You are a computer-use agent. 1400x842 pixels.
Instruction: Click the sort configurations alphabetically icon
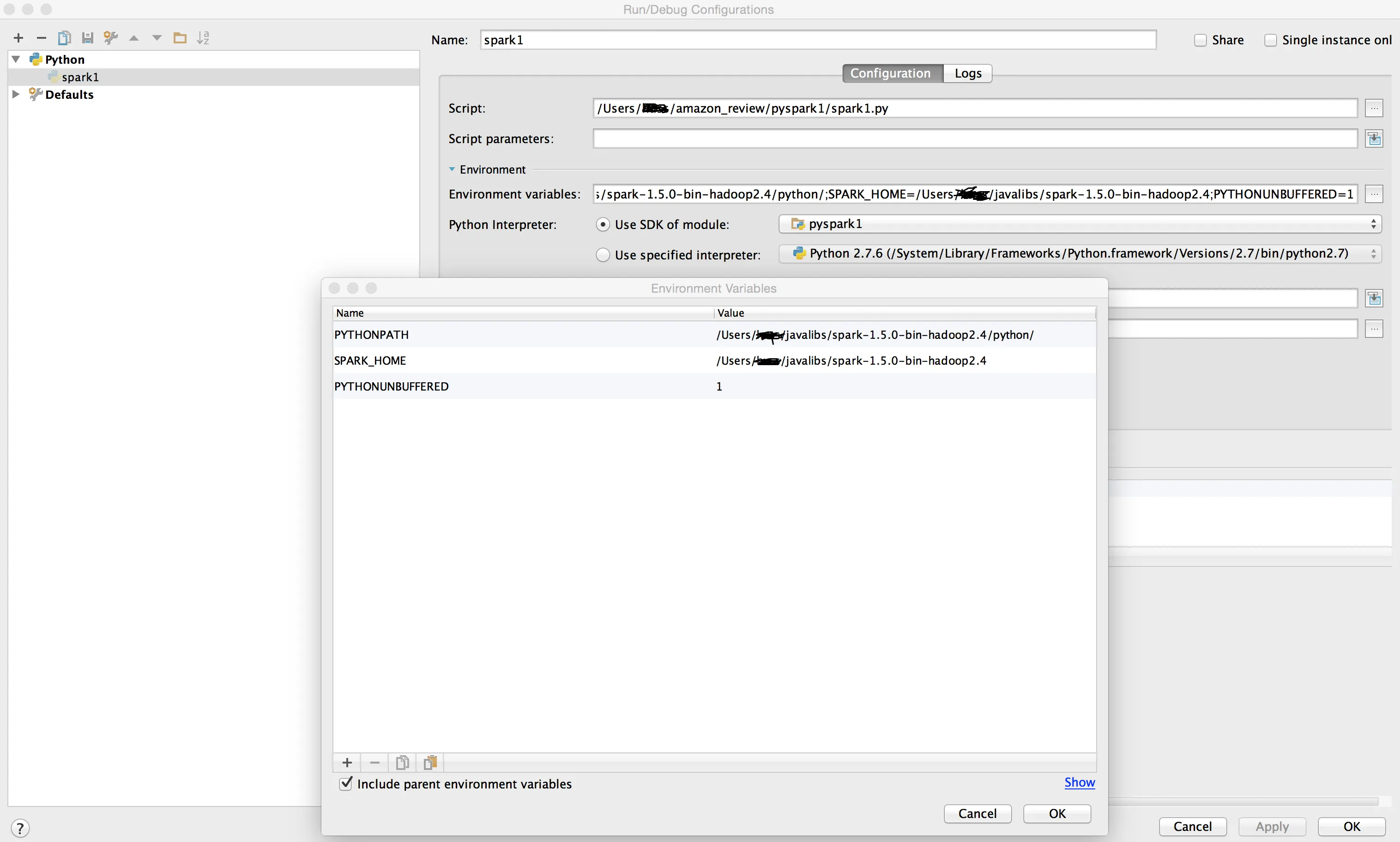click(203, 38)
